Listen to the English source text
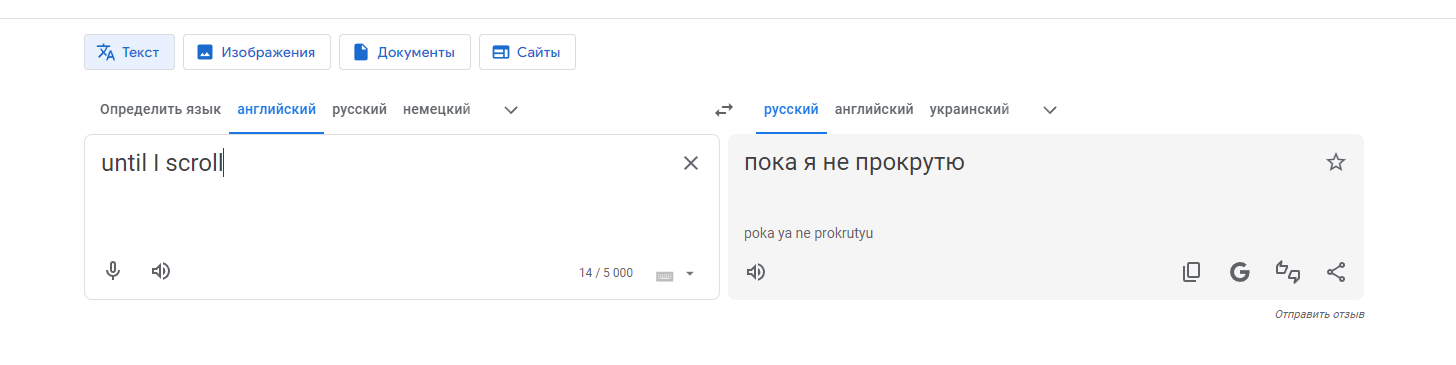The width and height of the screenshot is (1456, 365). [161, 271]
